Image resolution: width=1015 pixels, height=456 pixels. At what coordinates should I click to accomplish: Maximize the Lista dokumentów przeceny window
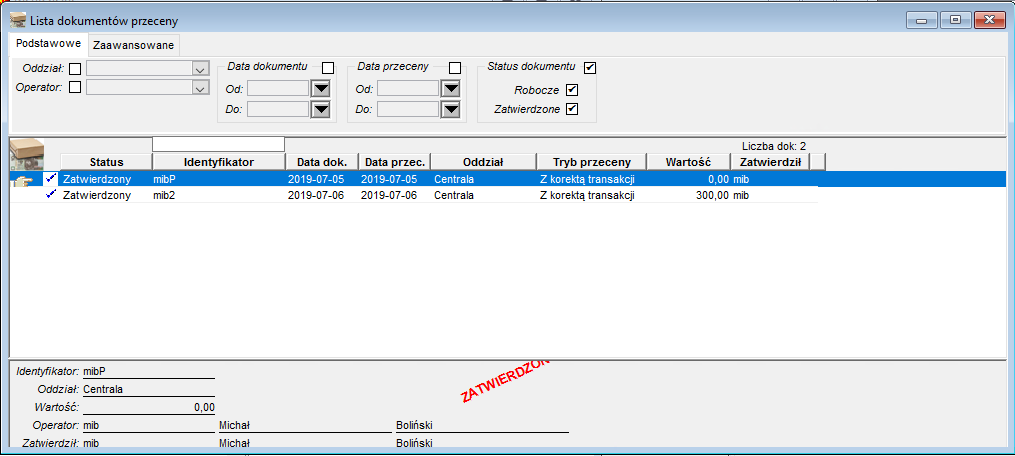(x=954, y=20)
